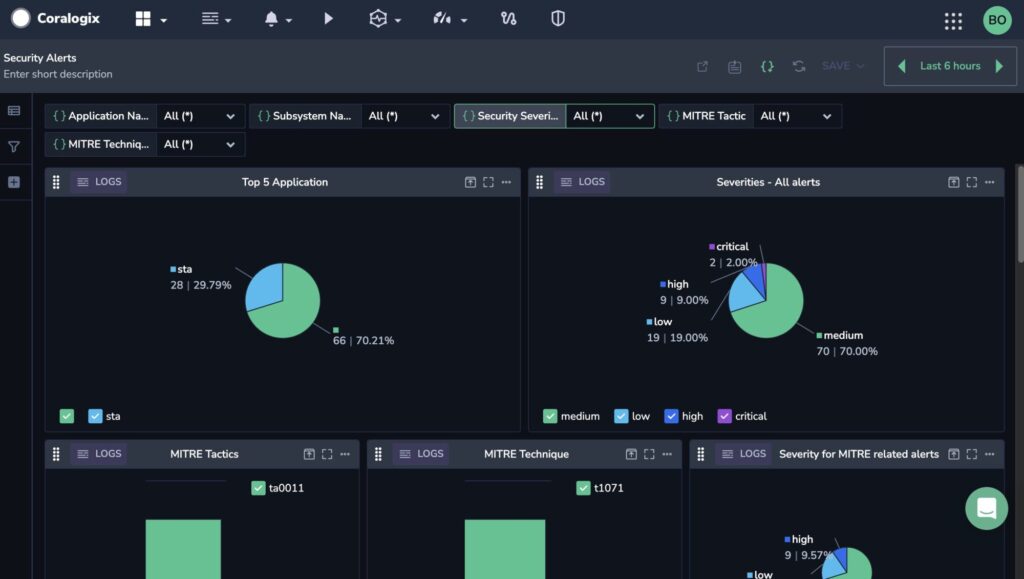Open the chat support bubble
This screenshot has height=579, width=1024.
(987, 508)
